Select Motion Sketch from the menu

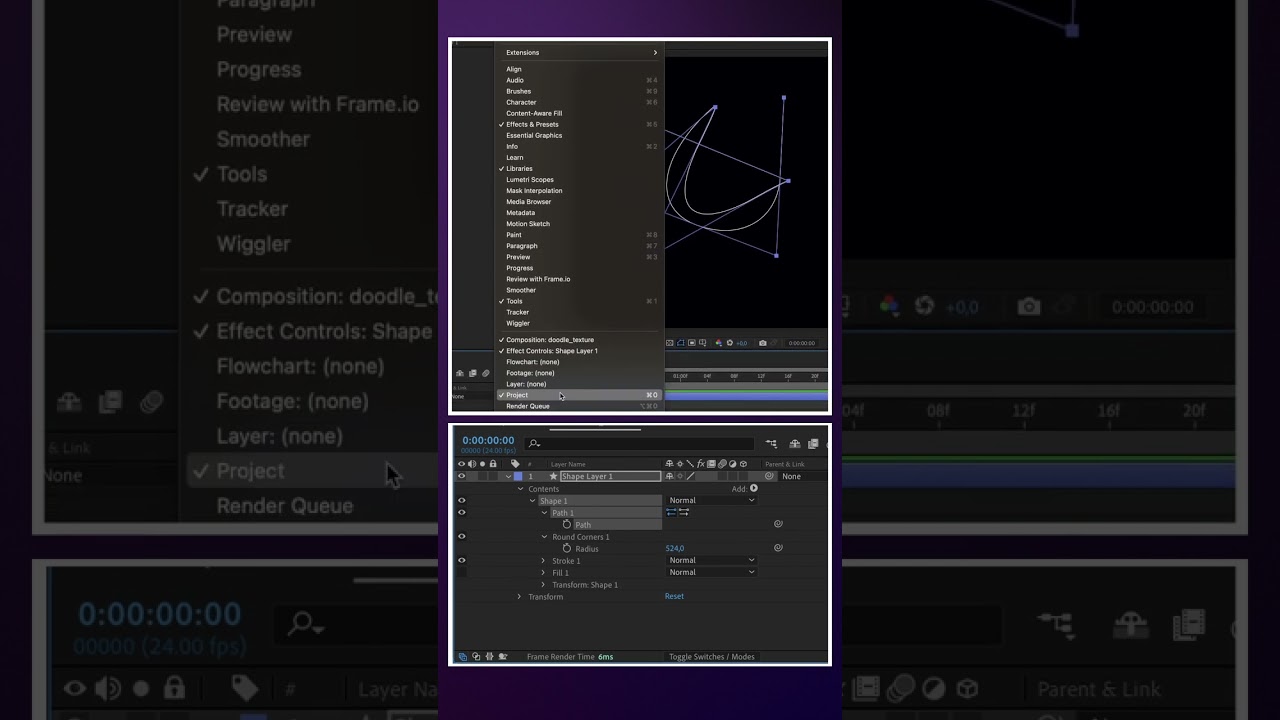580,224
